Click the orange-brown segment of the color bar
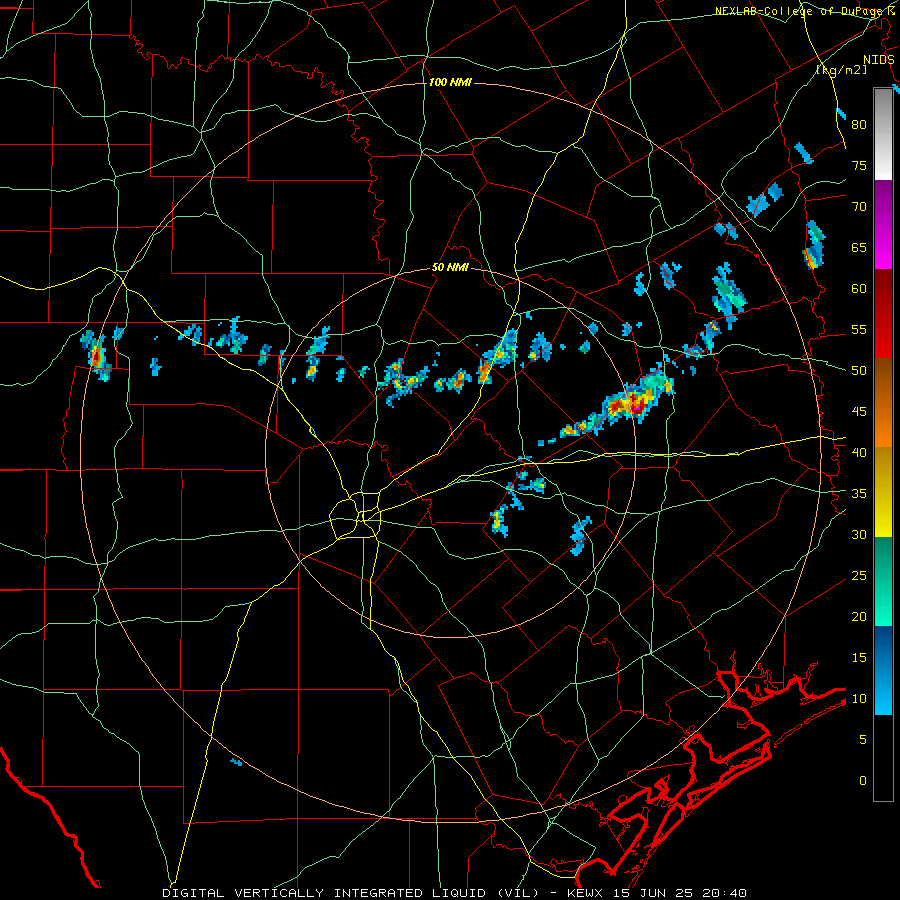Image resolution: width=900 pixels, height=900 pixels. 883,404
